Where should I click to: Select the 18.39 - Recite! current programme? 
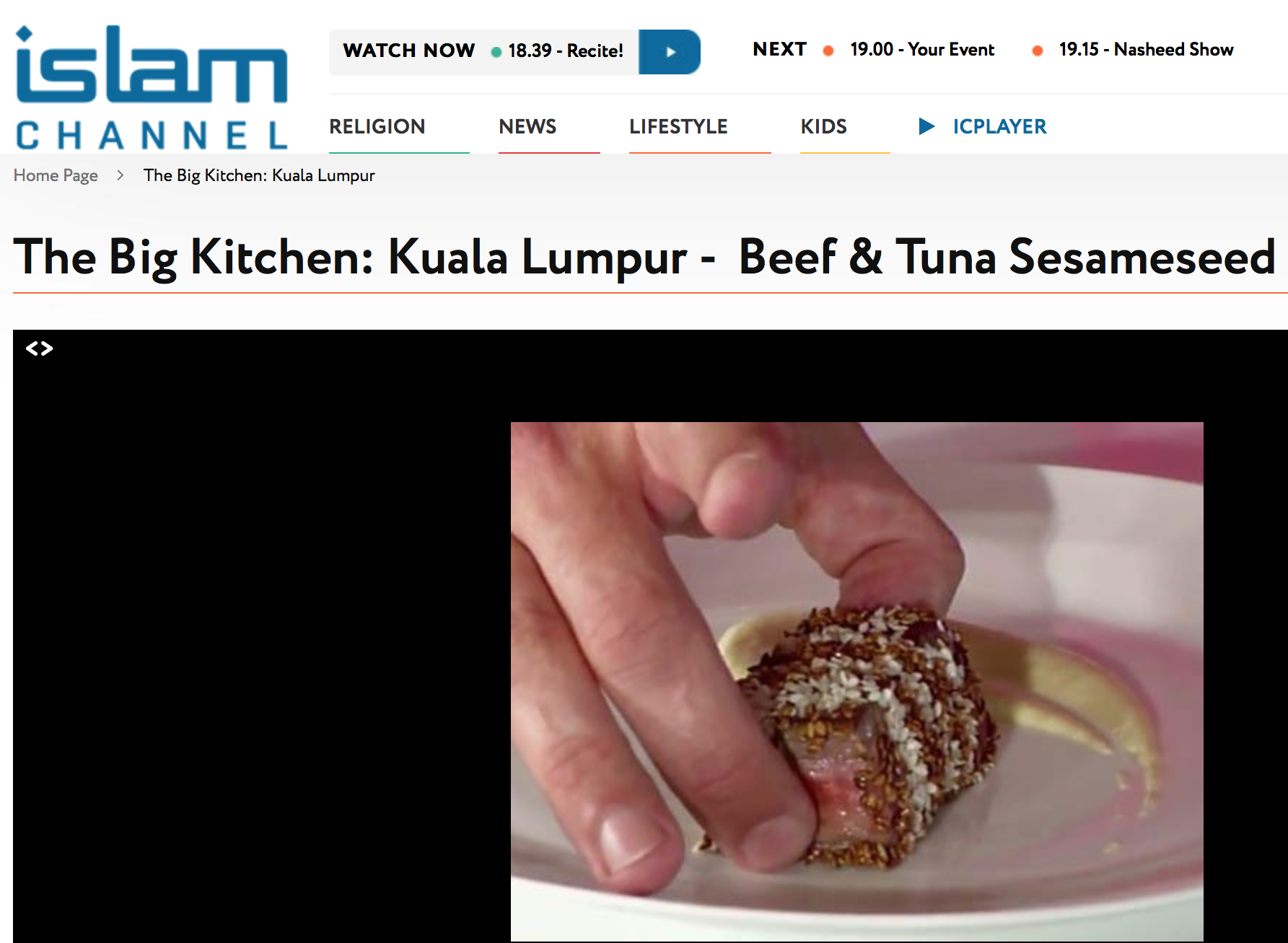pos(566,51)
